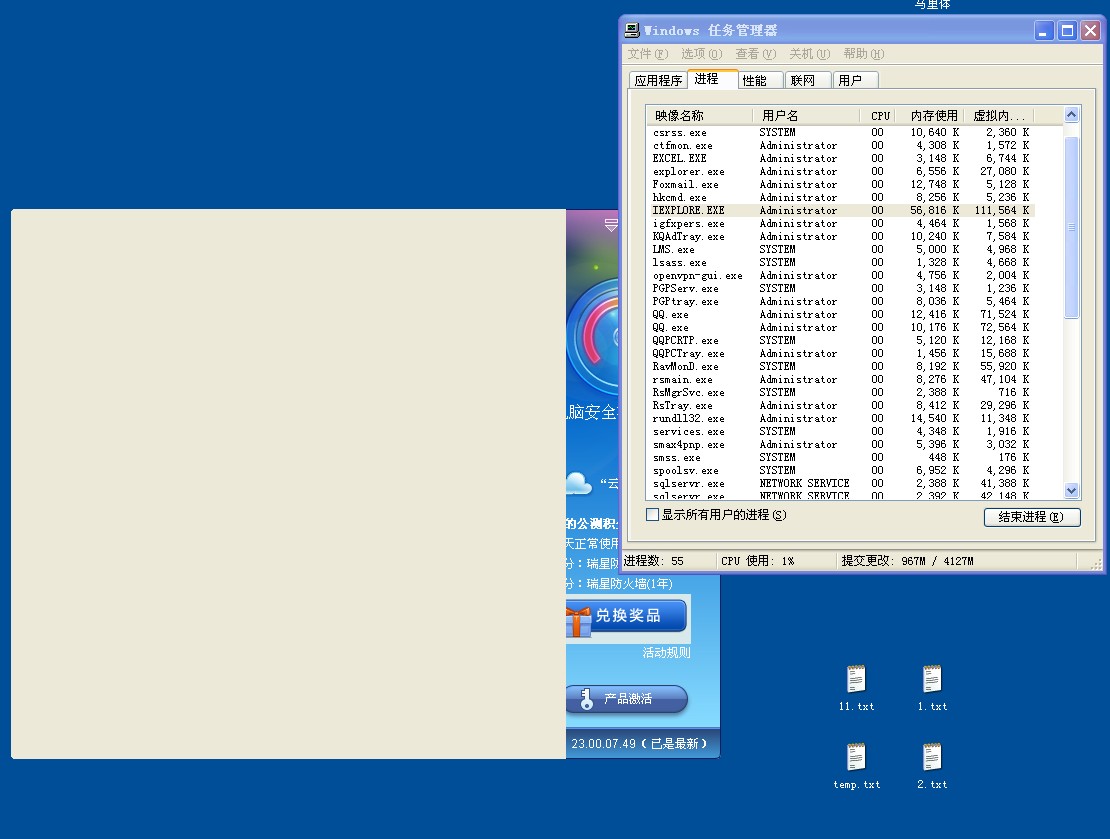The image size is (1110, 839).
Task: Select the KQAdTray.exe process row
Action: tap(841, 236)
